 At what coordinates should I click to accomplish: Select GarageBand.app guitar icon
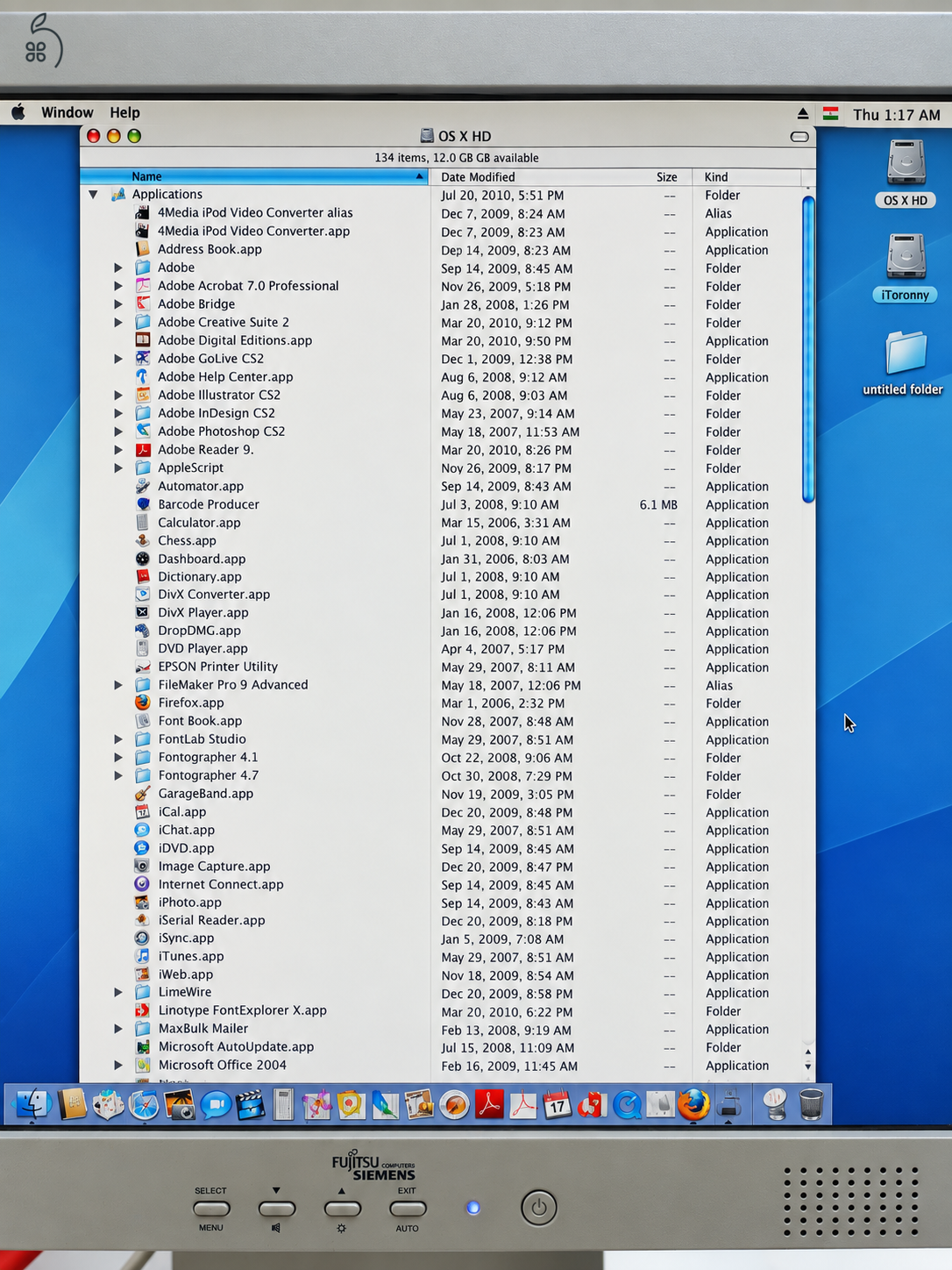pos(142,794)
